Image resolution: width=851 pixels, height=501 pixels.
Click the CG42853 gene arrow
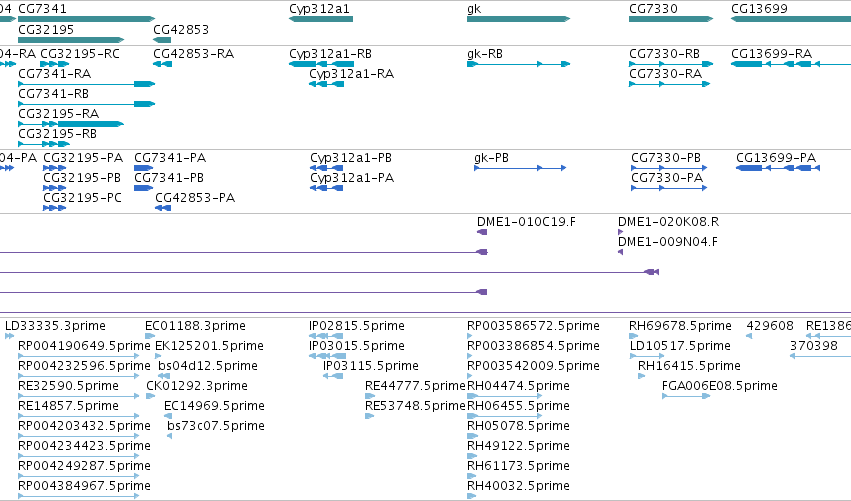(x=162, y=40)
